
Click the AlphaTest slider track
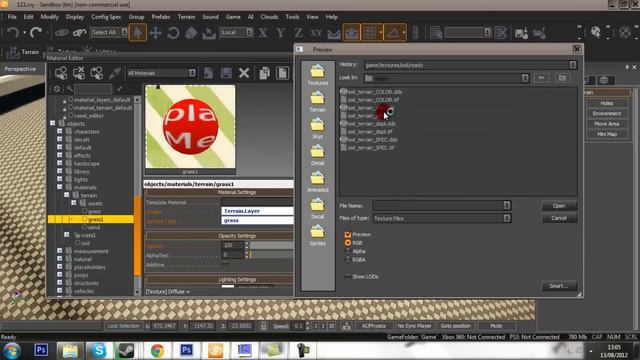click(x=272, y=255)
